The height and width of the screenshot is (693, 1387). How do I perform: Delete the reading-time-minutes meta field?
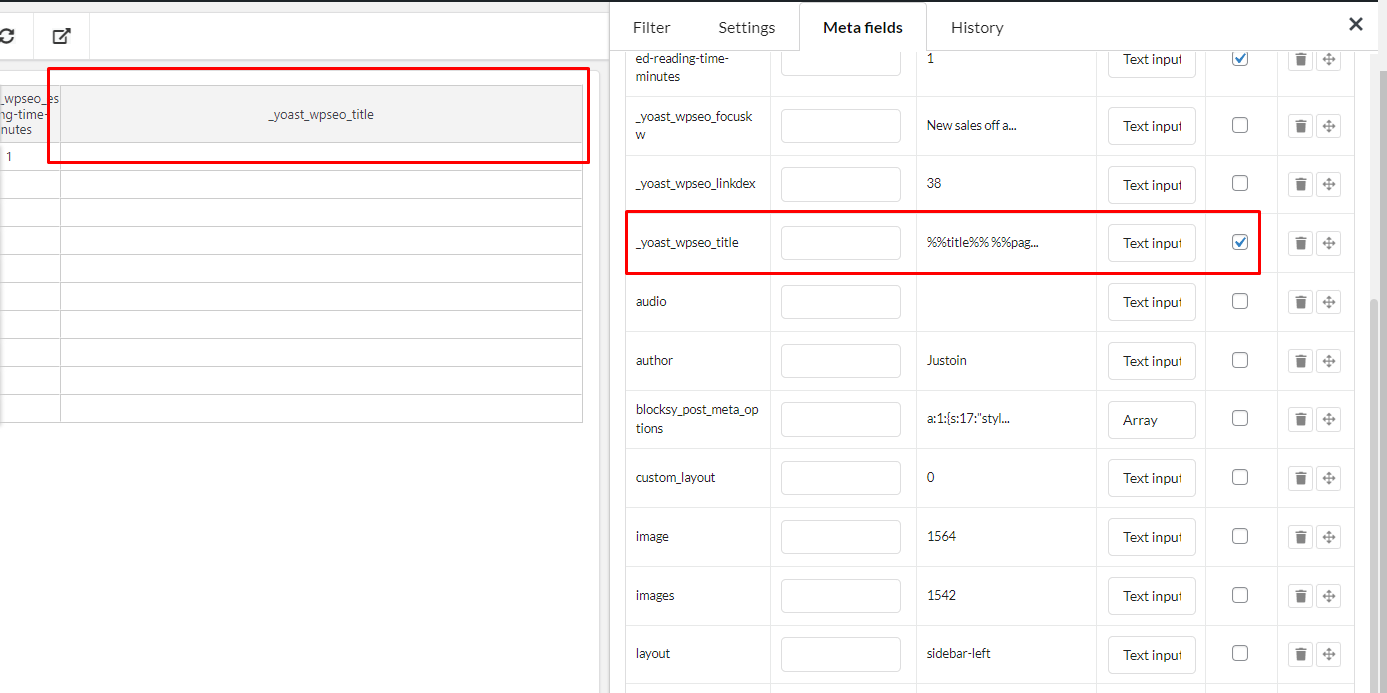click(1300, 59)
